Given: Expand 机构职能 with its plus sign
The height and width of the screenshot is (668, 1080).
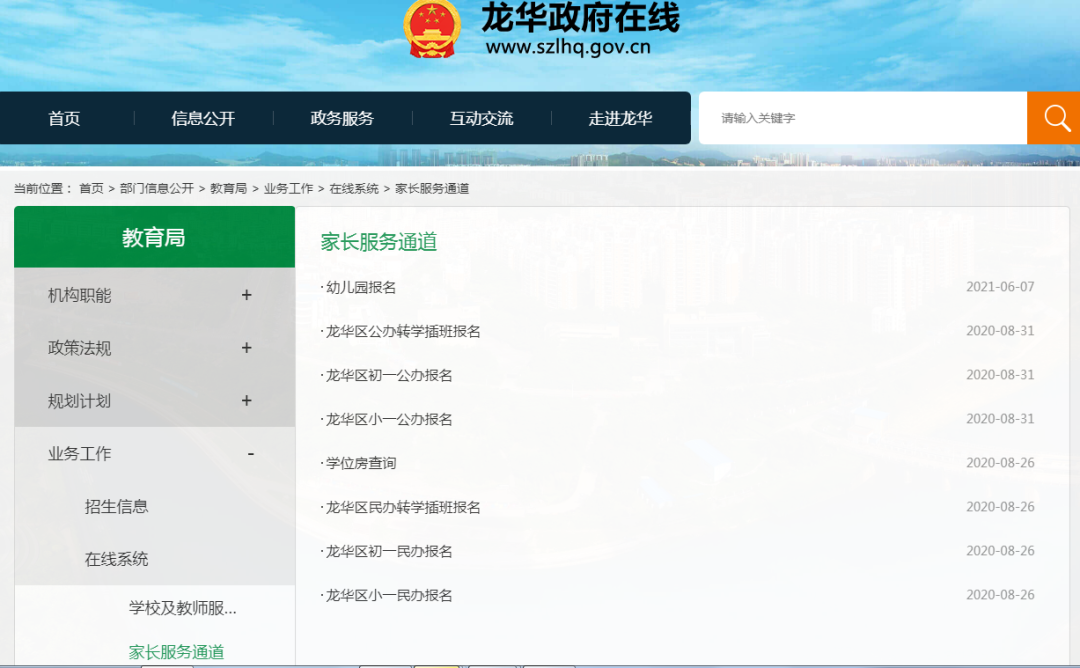Looking at the screenshot, I should 247,295.
